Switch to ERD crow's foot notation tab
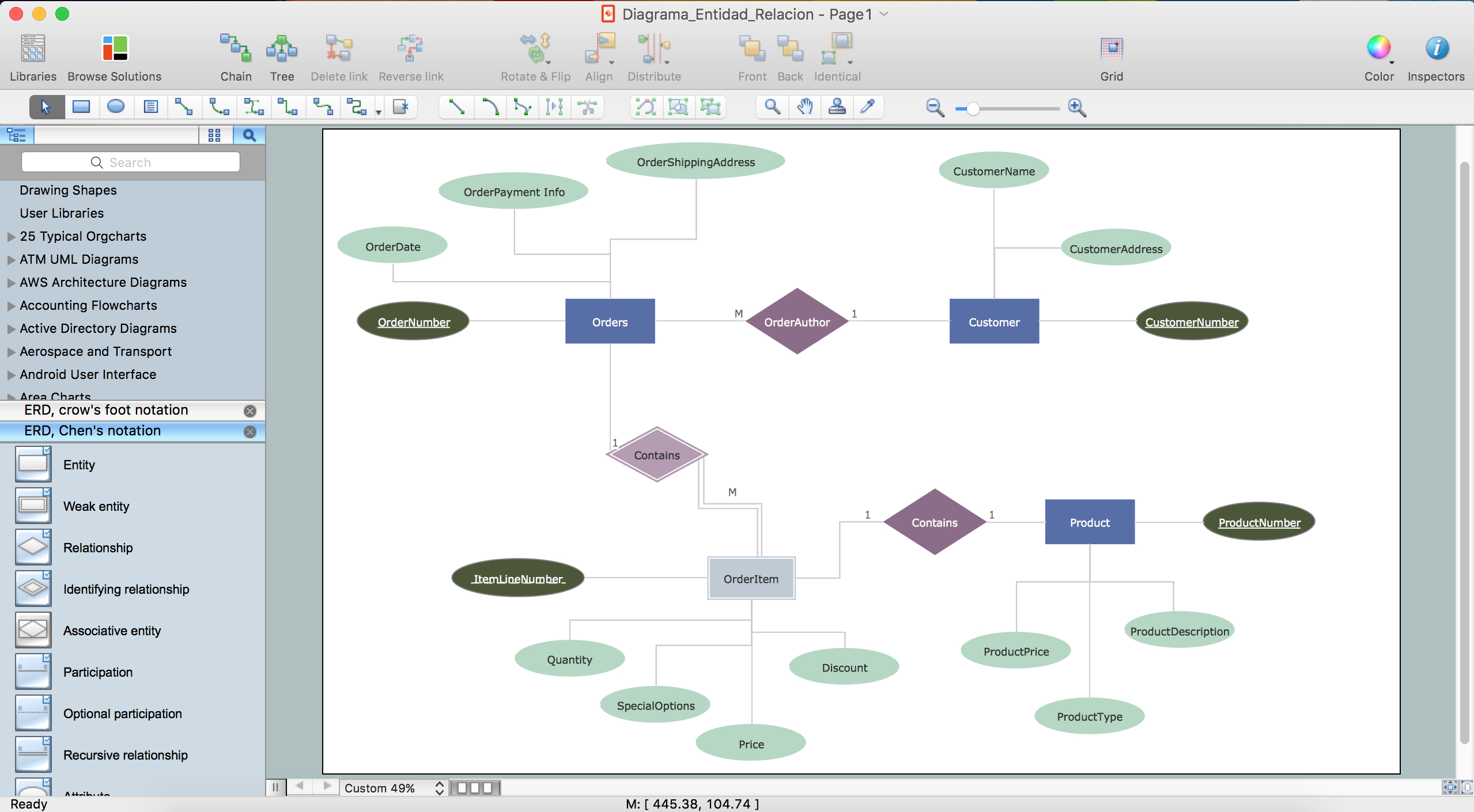 (107, 410)
